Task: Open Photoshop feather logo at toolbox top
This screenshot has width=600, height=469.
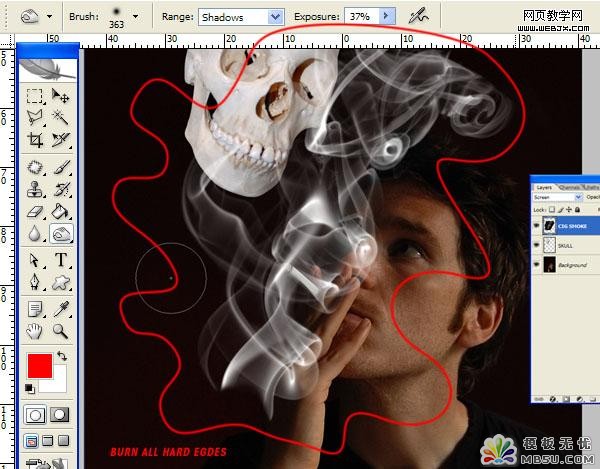Action: pyautogui.click(x=47, y=69)
